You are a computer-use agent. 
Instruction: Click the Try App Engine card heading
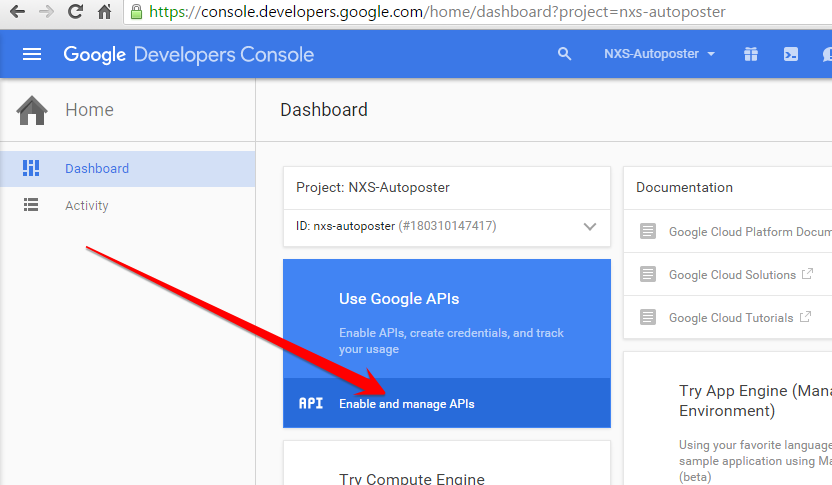point(755,401)
